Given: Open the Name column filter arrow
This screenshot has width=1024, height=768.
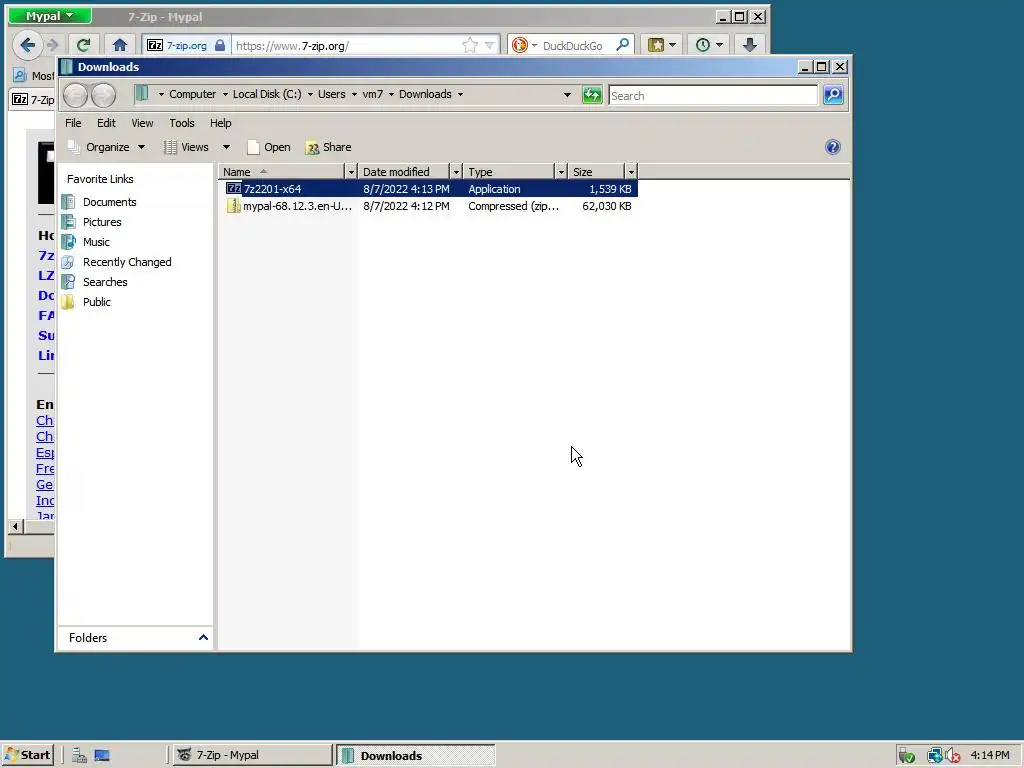Looking at the screenshot, I should coord(351,172).
